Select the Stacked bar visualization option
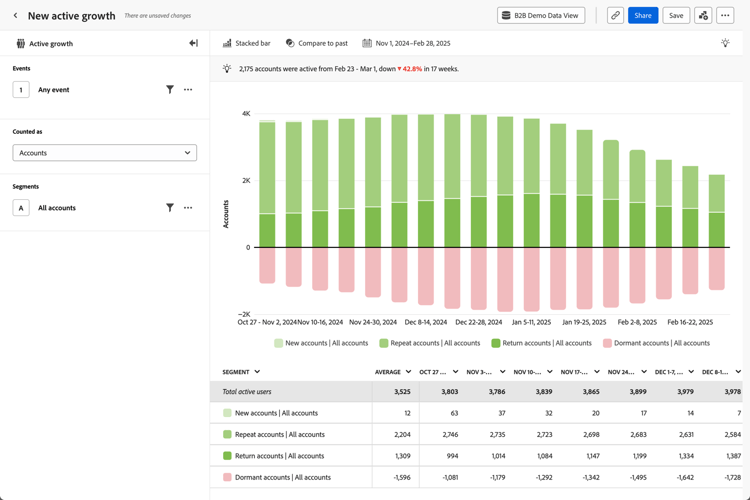The height and width of the screenshot is (500, 750). coord(247,44)
